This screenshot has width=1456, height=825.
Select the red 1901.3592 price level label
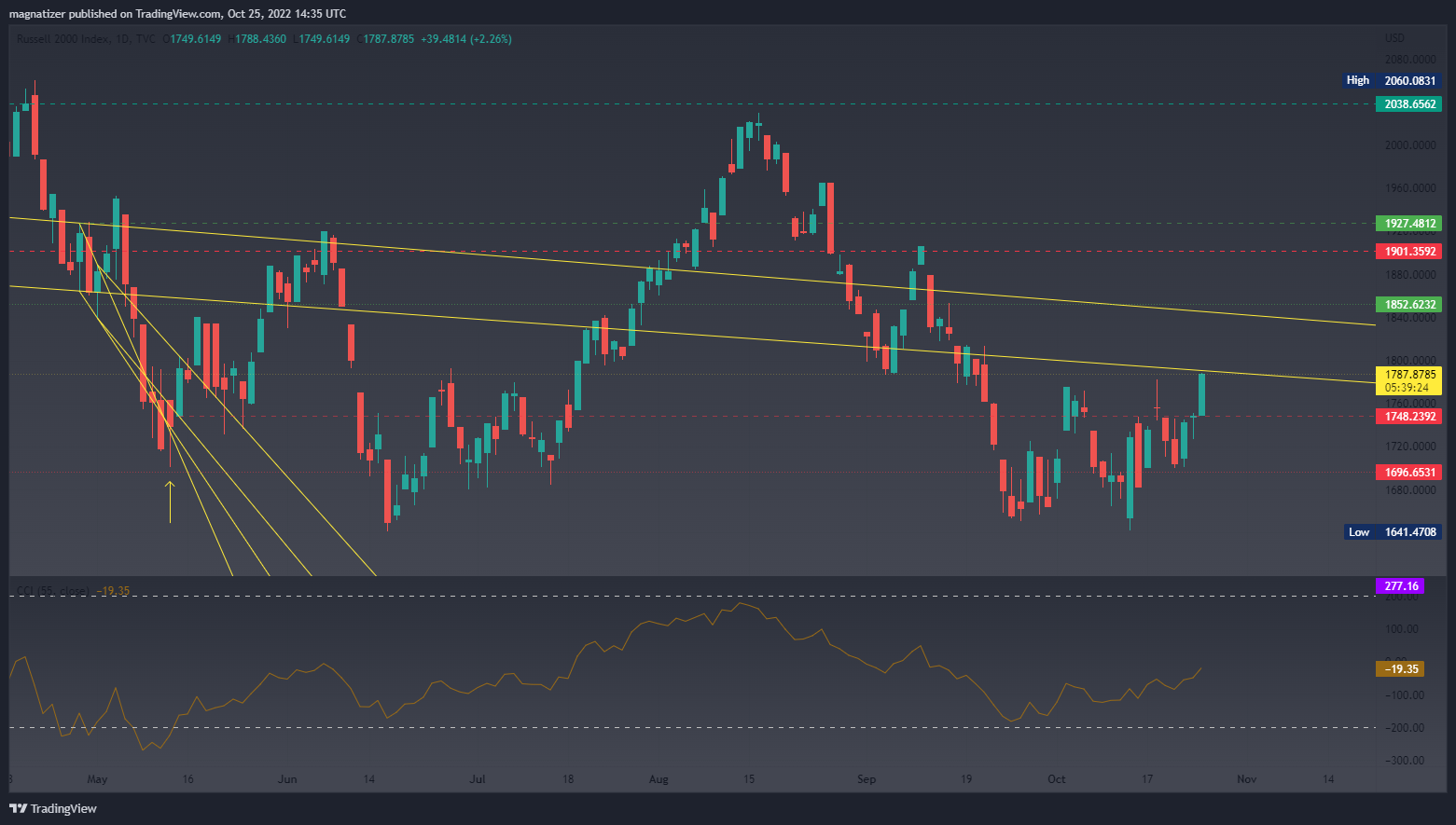1408,252
